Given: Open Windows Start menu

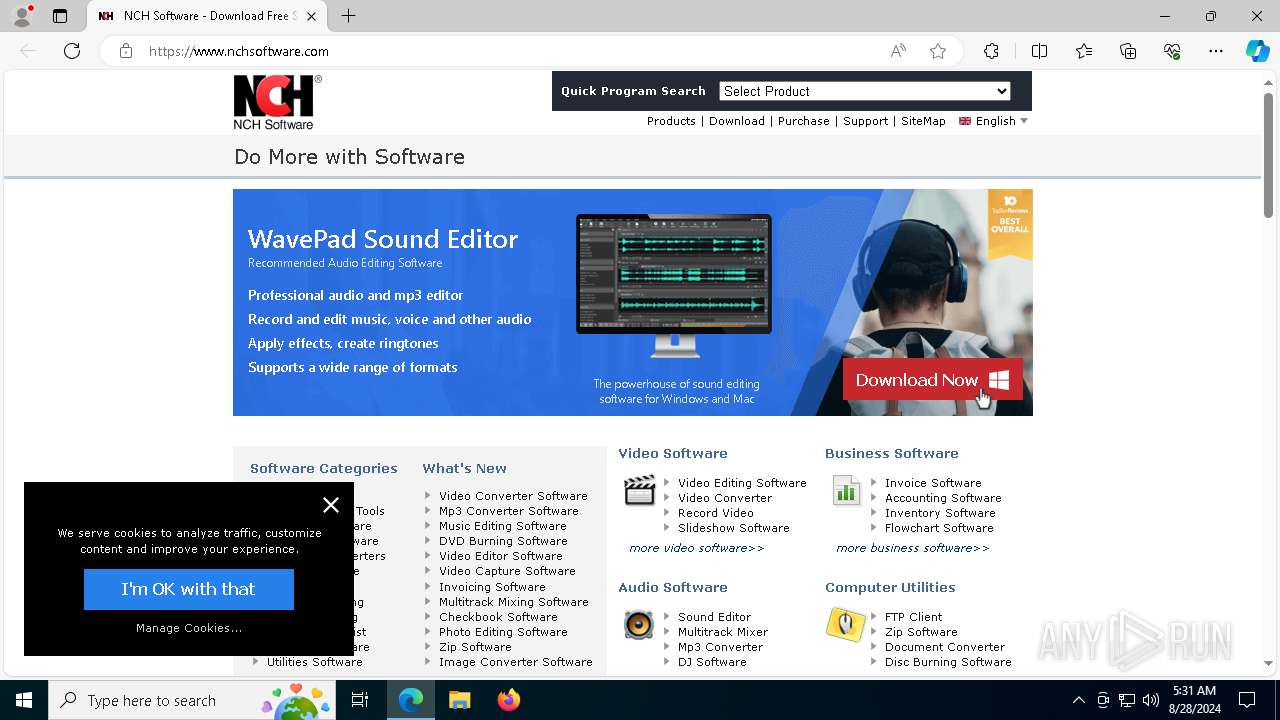Looking at the screenshot, I should click(x=24, y=700).
